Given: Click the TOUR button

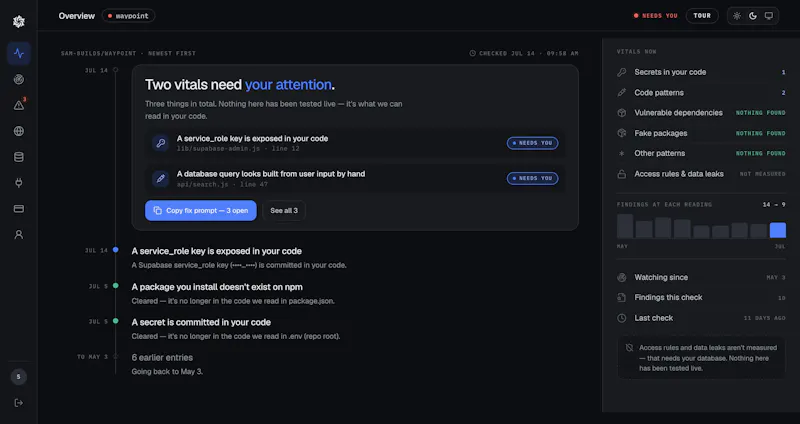Looking at the screenshot, I should [702, 16].
